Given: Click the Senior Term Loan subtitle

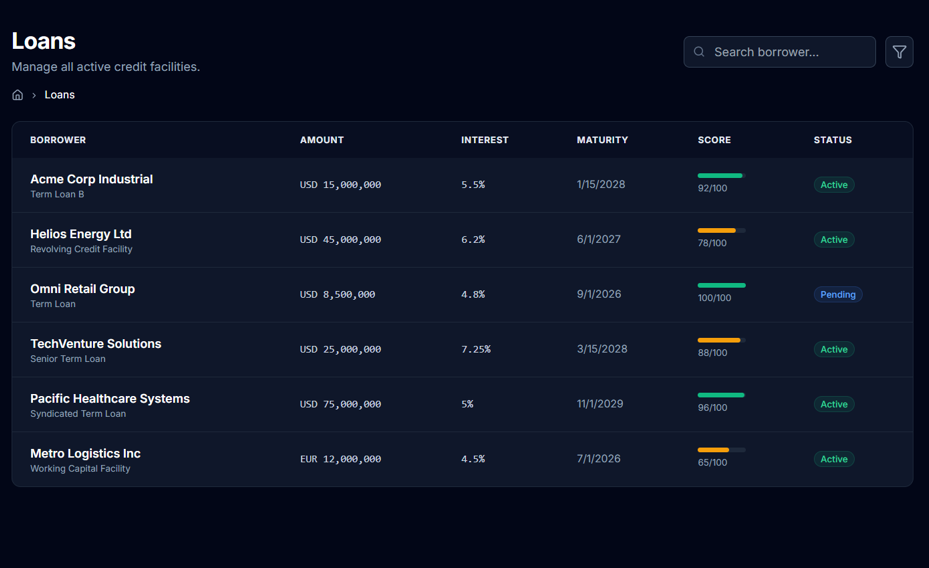Looking at the screenshot, I should tap(68, 359).
